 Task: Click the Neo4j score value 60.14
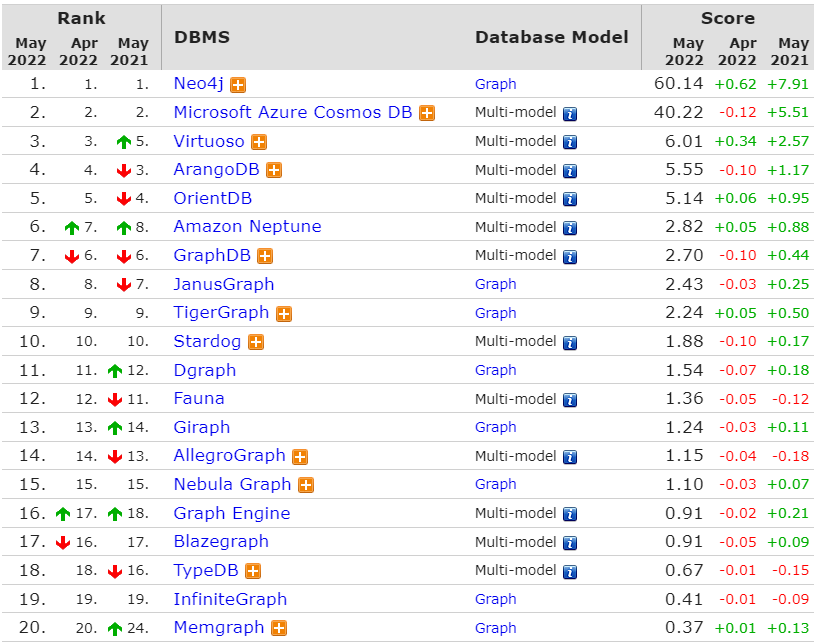pyautogui.click(x=678, y=83)
